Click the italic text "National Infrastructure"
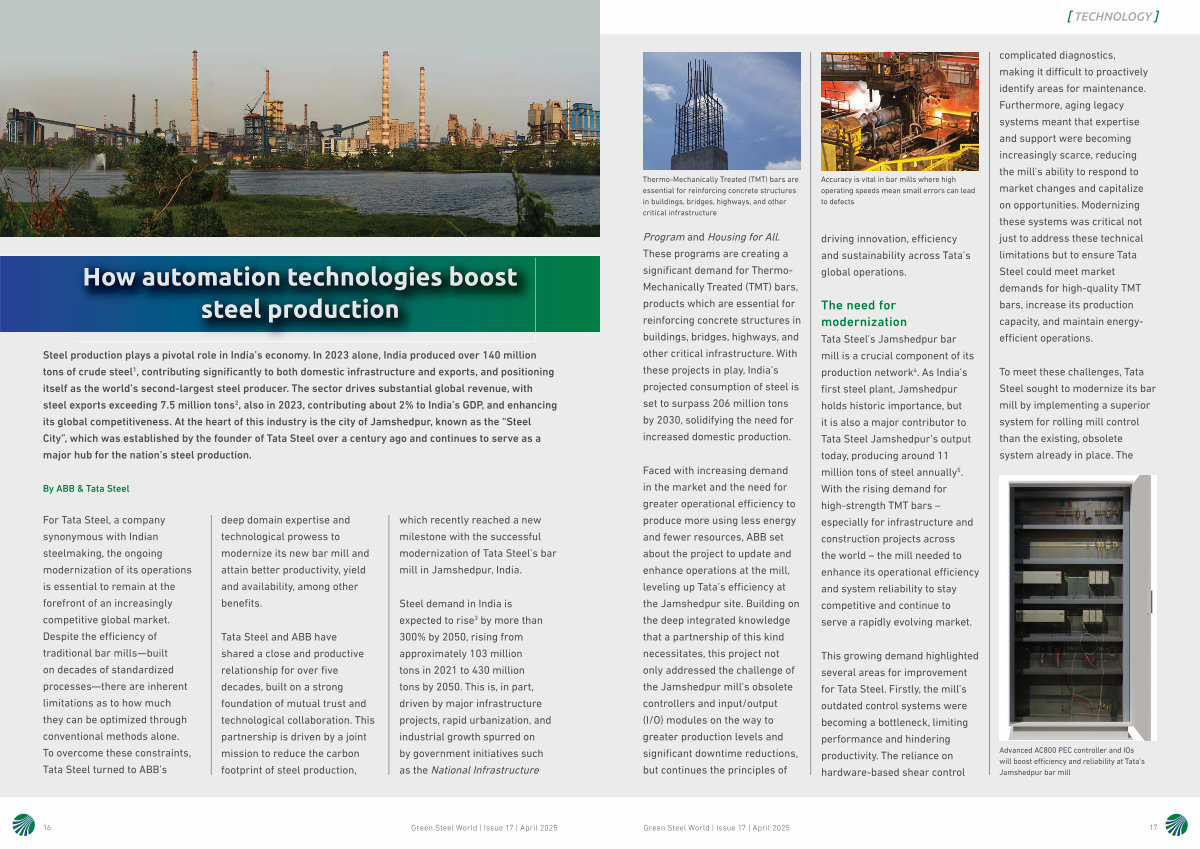Image resolution: width=1200 pixels, height=849 pixels. pyautogui.click(x=483, y=770)
